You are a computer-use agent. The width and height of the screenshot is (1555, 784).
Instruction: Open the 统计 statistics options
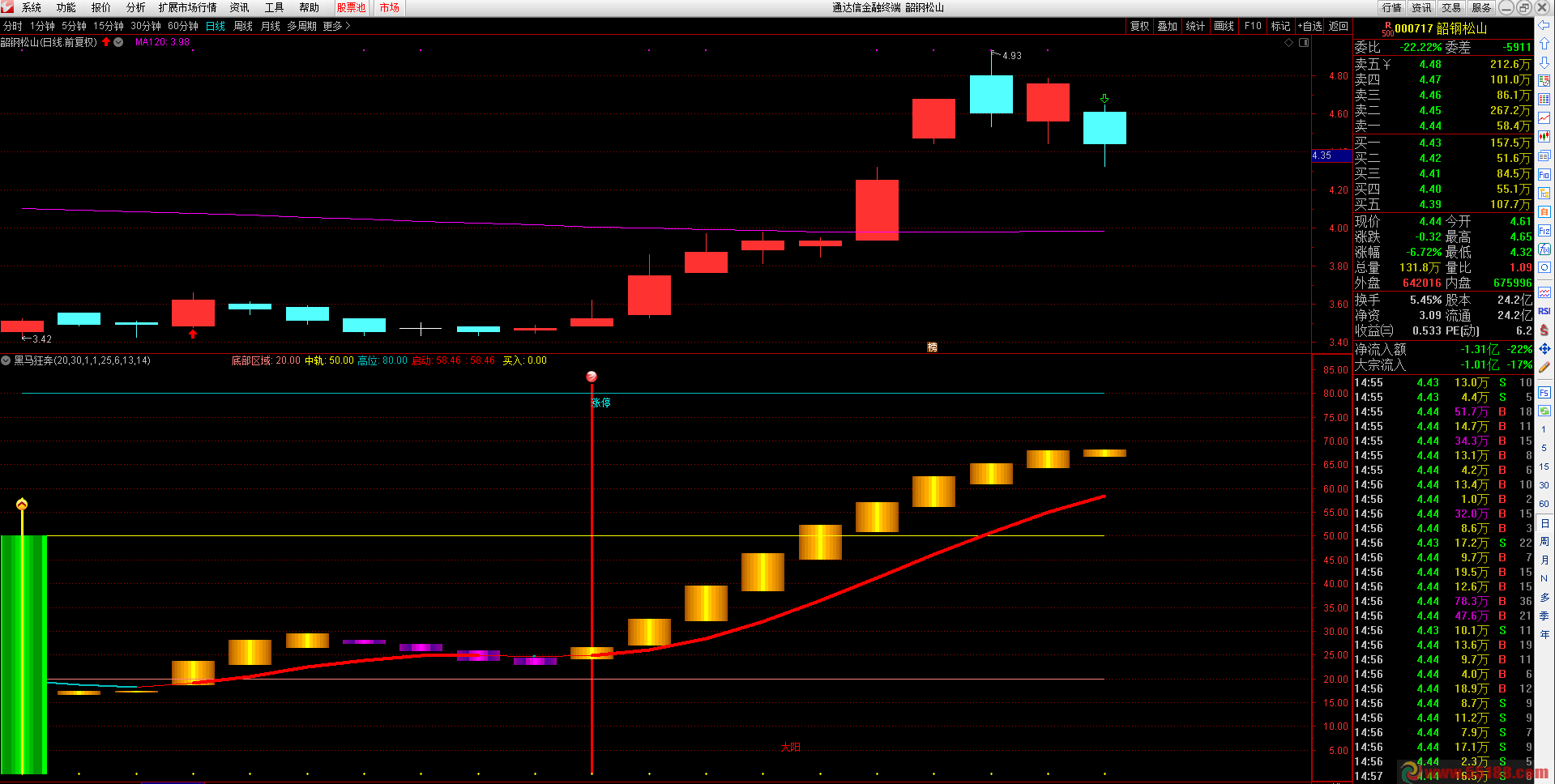[x=1195, y=26]
